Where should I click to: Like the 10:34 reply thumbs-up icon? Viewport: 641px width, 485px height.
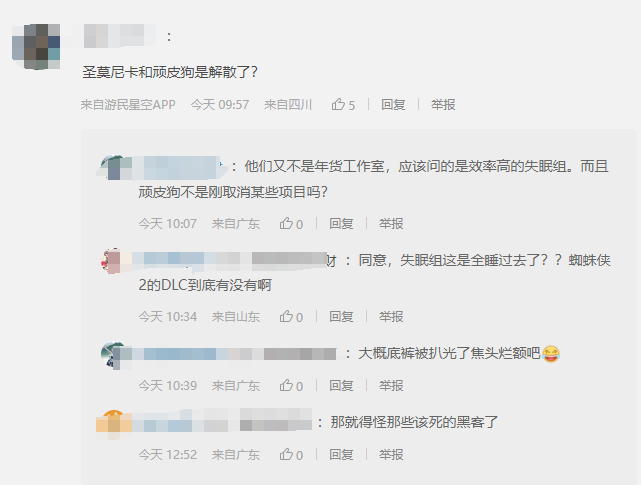click(286, 316)
